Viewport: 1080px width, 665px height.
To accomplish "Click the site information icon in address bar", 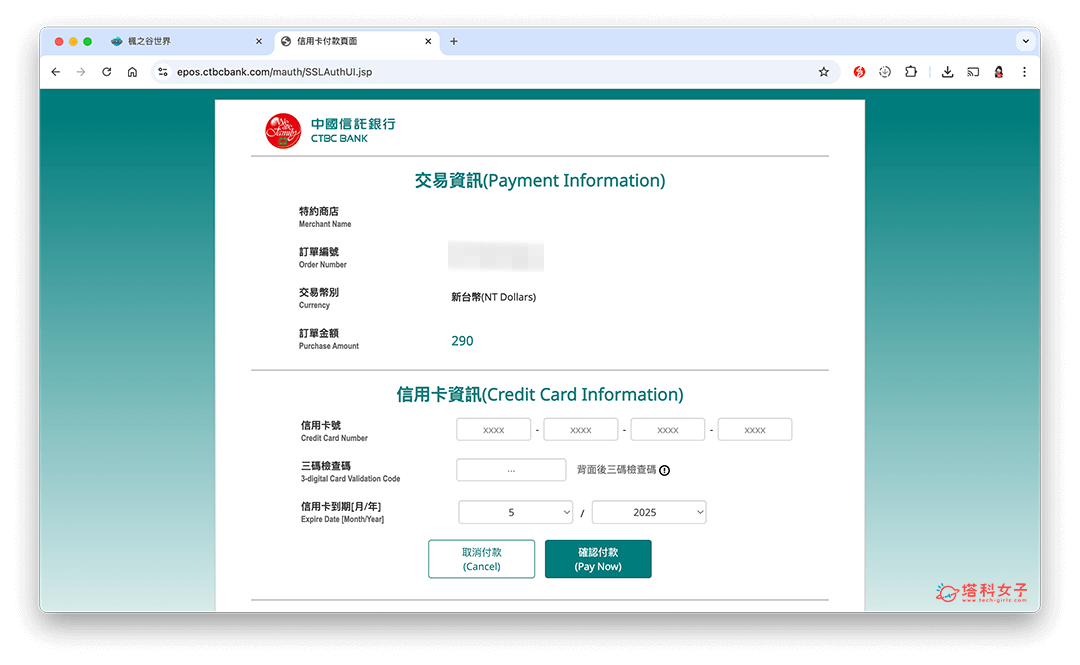I will tap(163, 72).
